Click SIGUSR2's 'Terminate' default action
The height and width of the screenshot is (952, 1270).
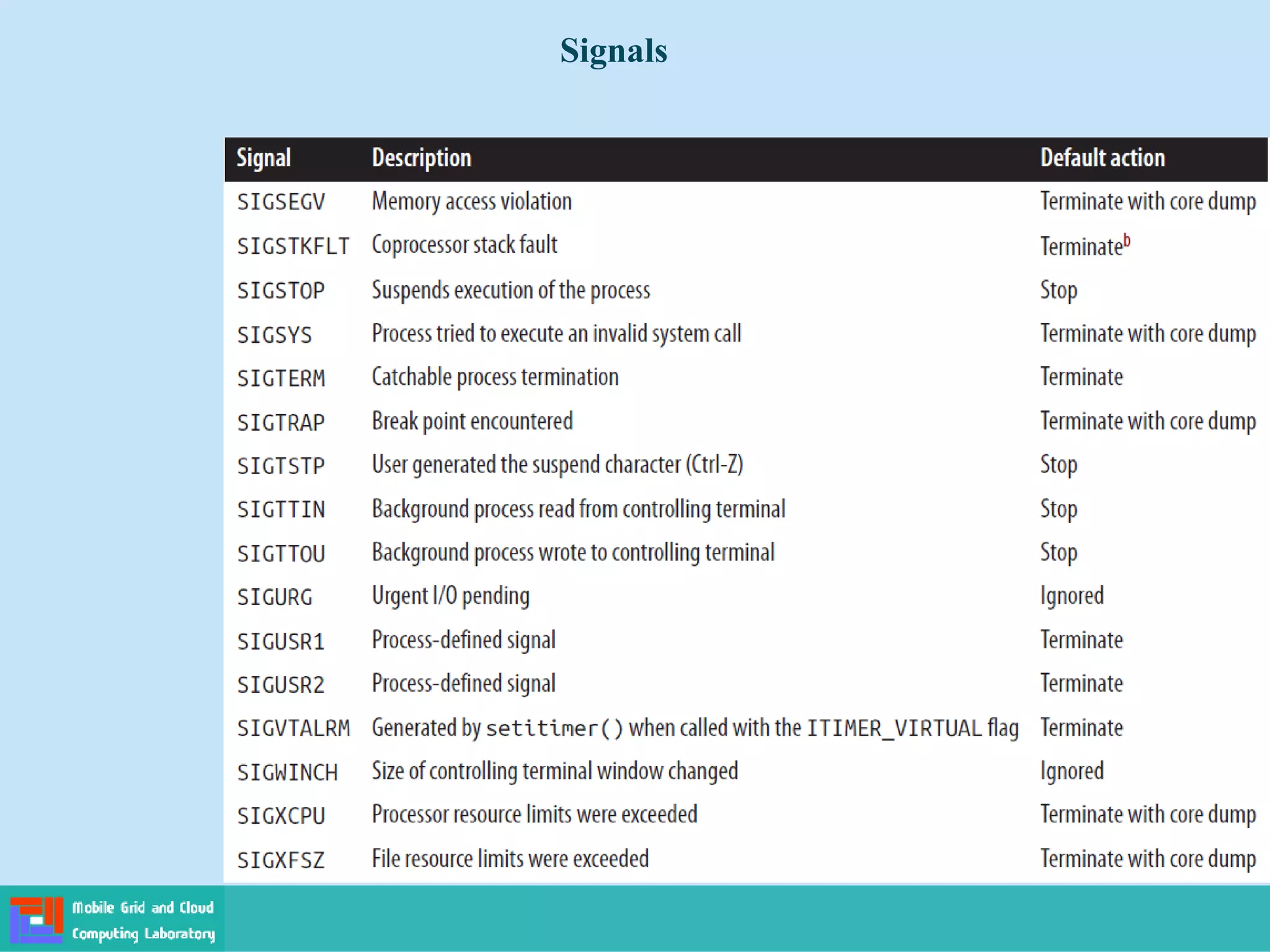click(x=1081, y=683)
